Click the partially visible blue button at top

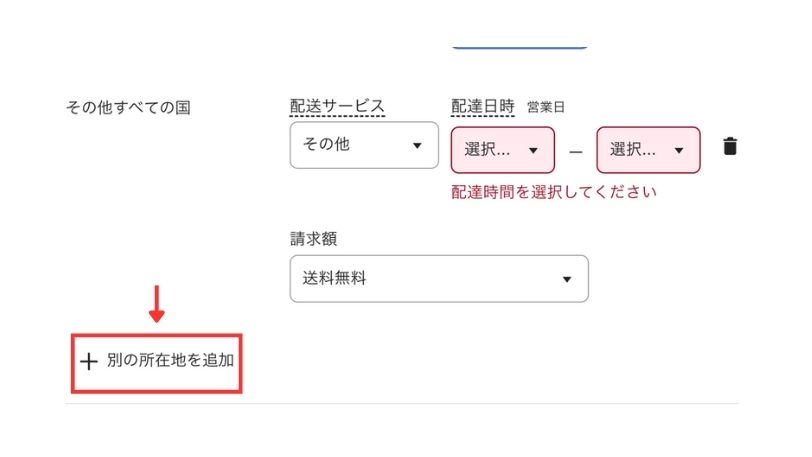tap(518, 45)
